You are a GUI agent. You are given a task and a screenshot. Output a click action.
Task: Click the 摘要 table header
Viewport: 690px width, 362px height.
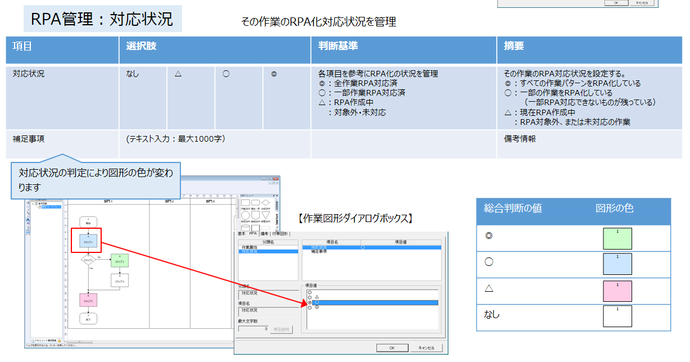[590, 50]
